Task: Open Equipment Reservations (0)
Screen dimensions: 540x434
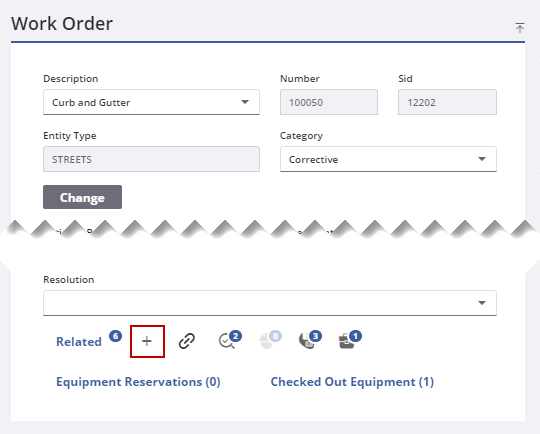Action: 138,382
